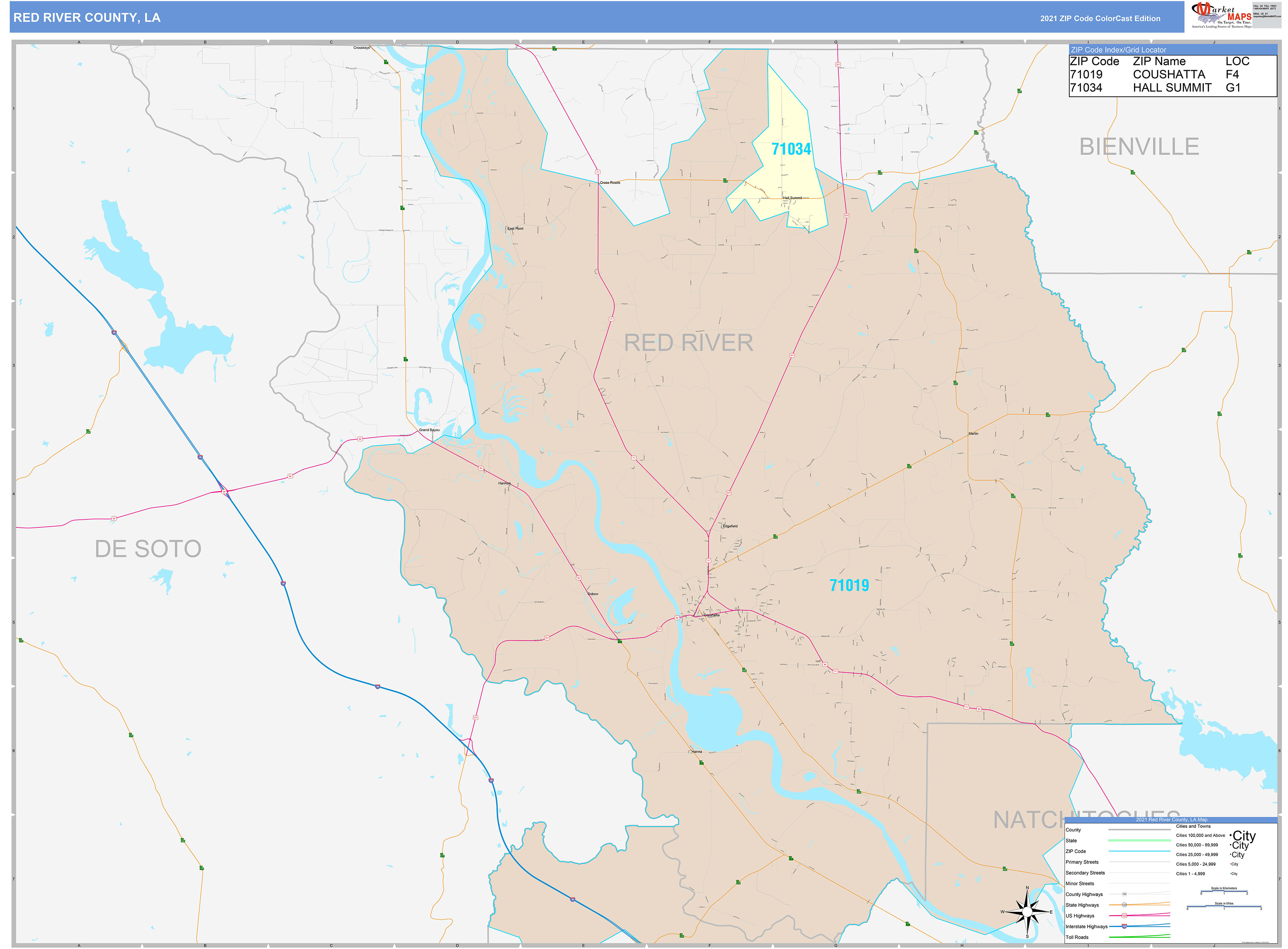Click 71019 in the ZIP index table

click(1086, 75)
